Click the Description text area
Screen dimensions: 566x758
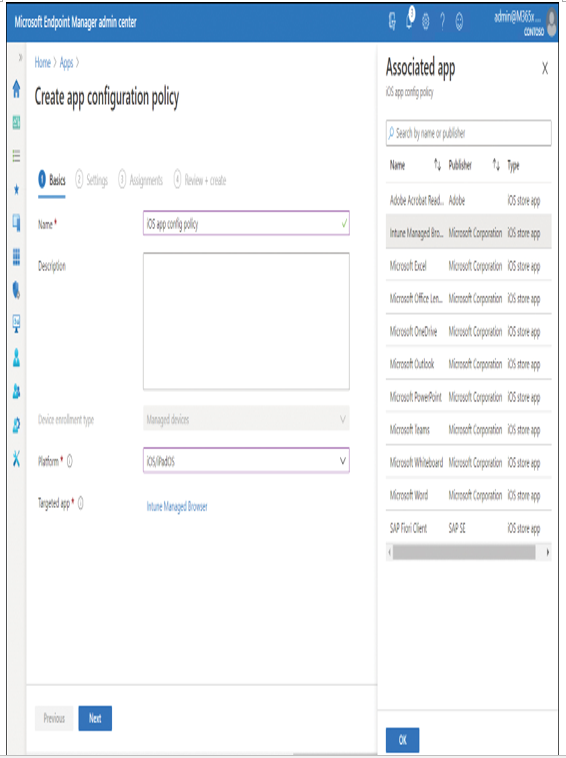246,321
